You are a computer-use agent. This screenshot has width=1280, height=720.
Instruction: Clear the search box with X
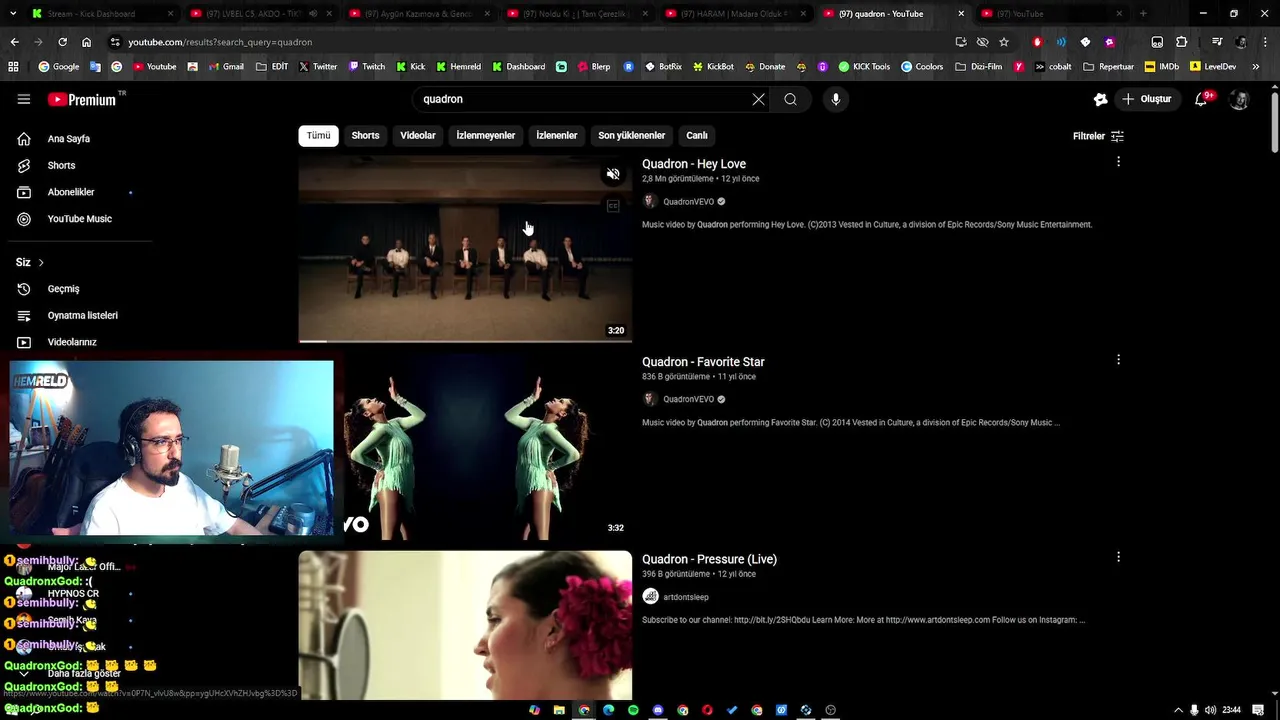[758, 99]
